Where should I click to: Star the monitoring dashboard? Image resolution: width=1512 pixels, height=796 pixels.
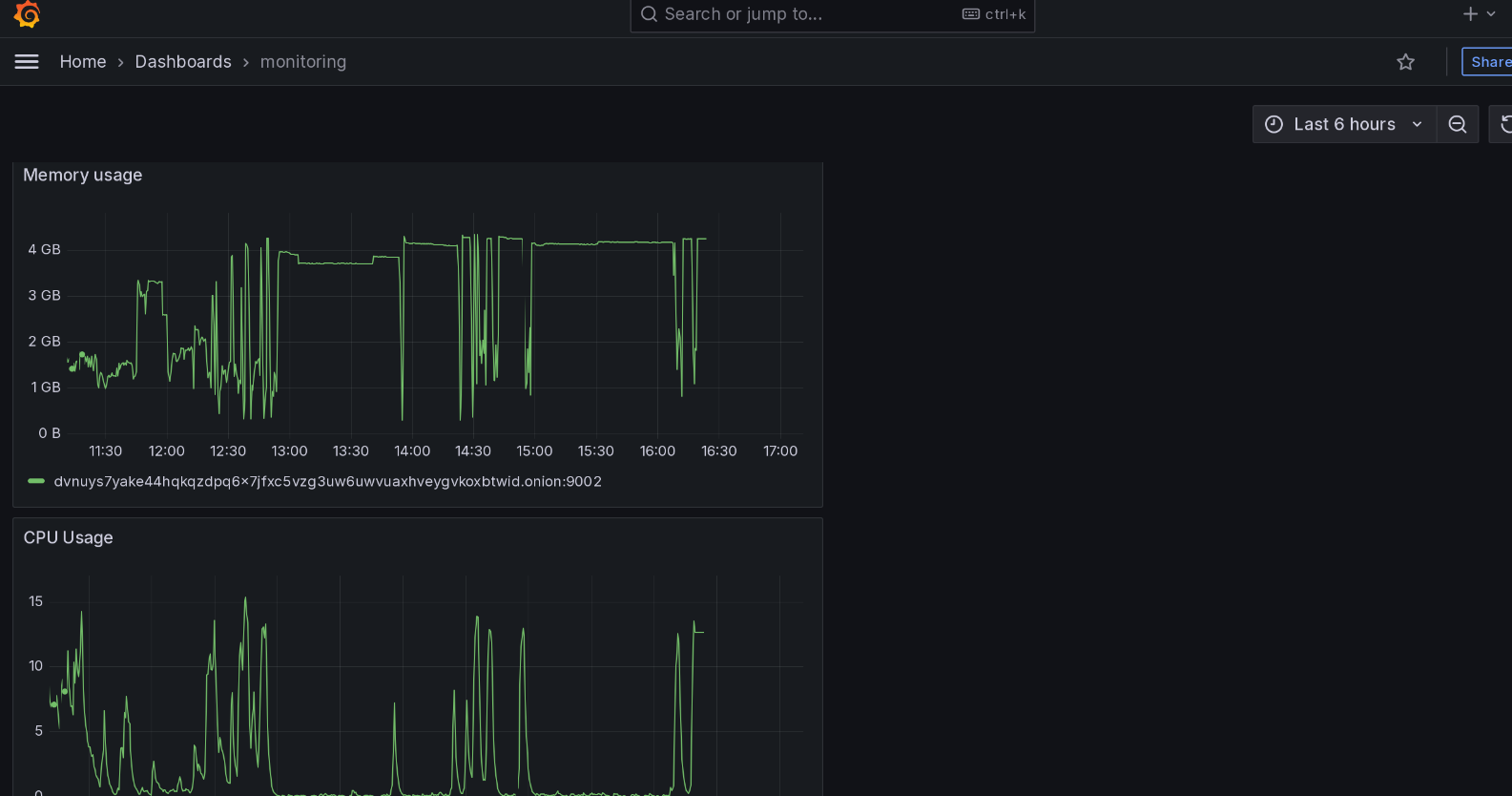pyautogui.click(x=1405, y=62)
